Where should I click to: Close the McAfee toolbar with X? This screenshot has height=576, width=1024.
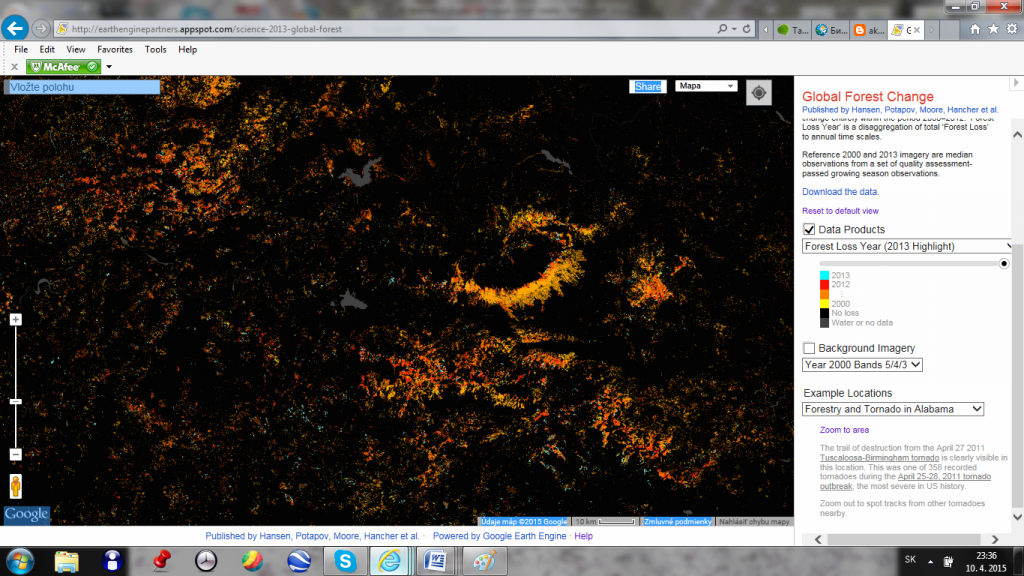coord(14,67)
